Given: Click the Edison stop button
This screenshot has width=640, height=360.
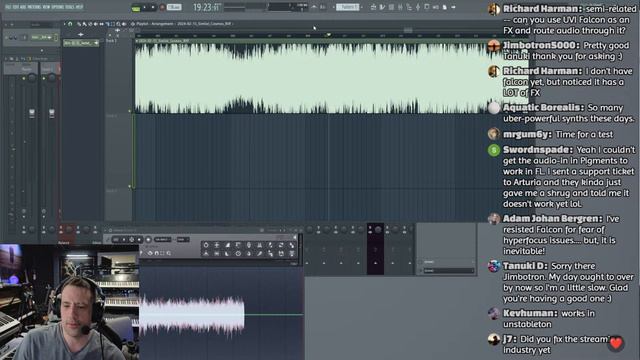Looking at the screenshot, I should pos(139,240).
